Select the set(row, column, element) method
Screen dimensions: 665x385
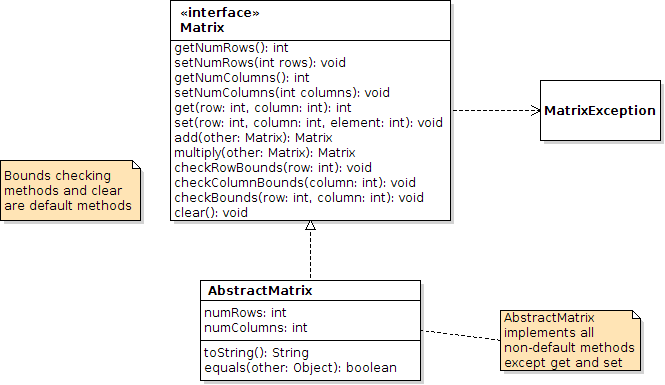pyautogui.click(x=308, y=123)
